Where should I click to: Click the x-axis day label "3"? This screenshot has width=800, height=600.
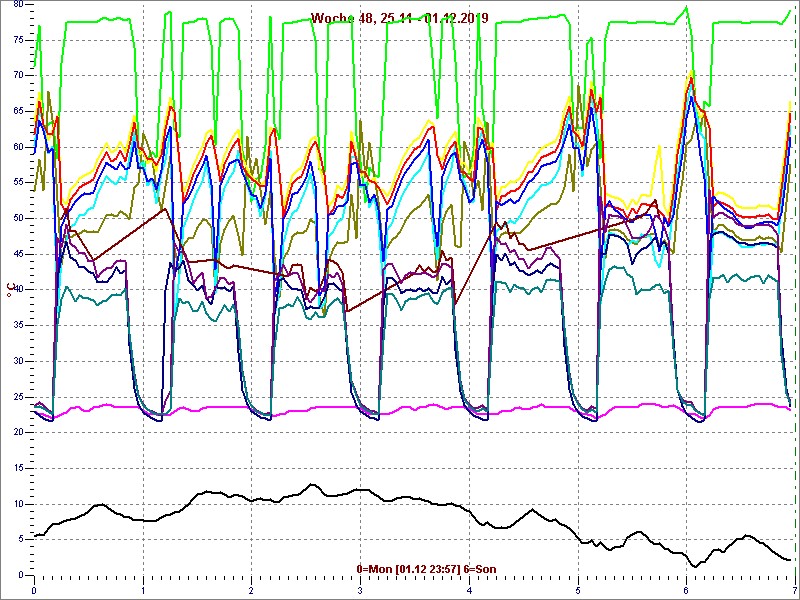pos(360,590)
